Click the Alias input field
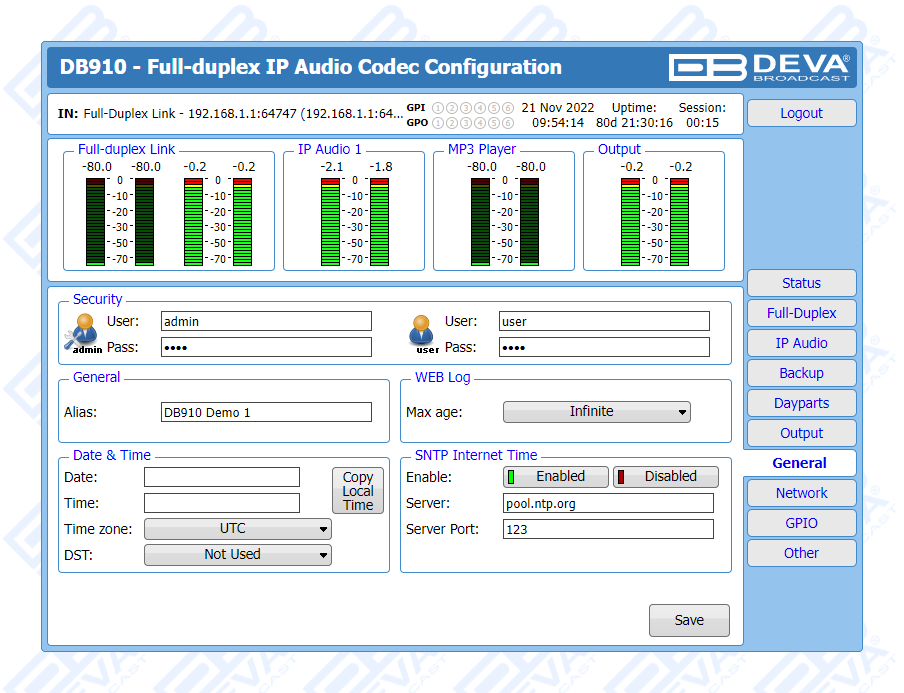This screenshot has height=693, width=904. coord(266,412)
